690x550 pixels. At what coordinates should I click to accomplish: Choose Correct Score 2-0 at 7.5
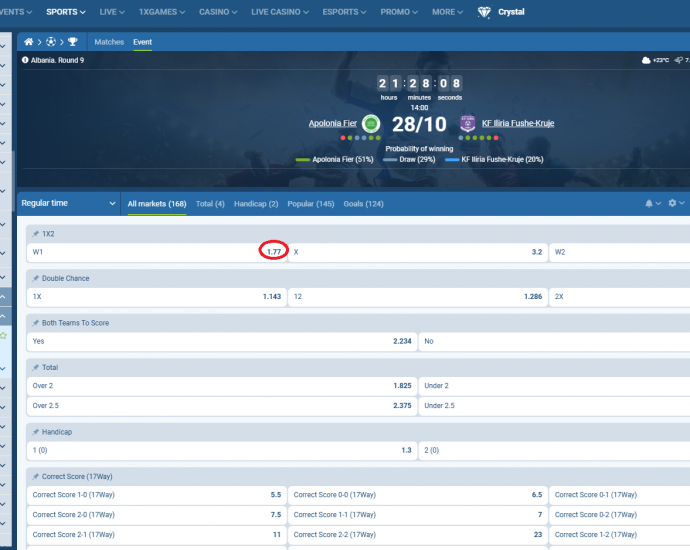point(157,514)
